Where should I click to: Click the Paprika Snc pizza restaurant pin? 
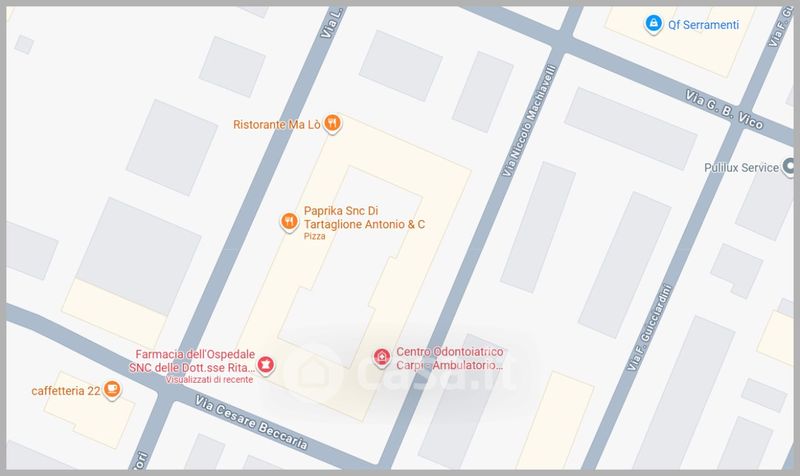[289, 222]
